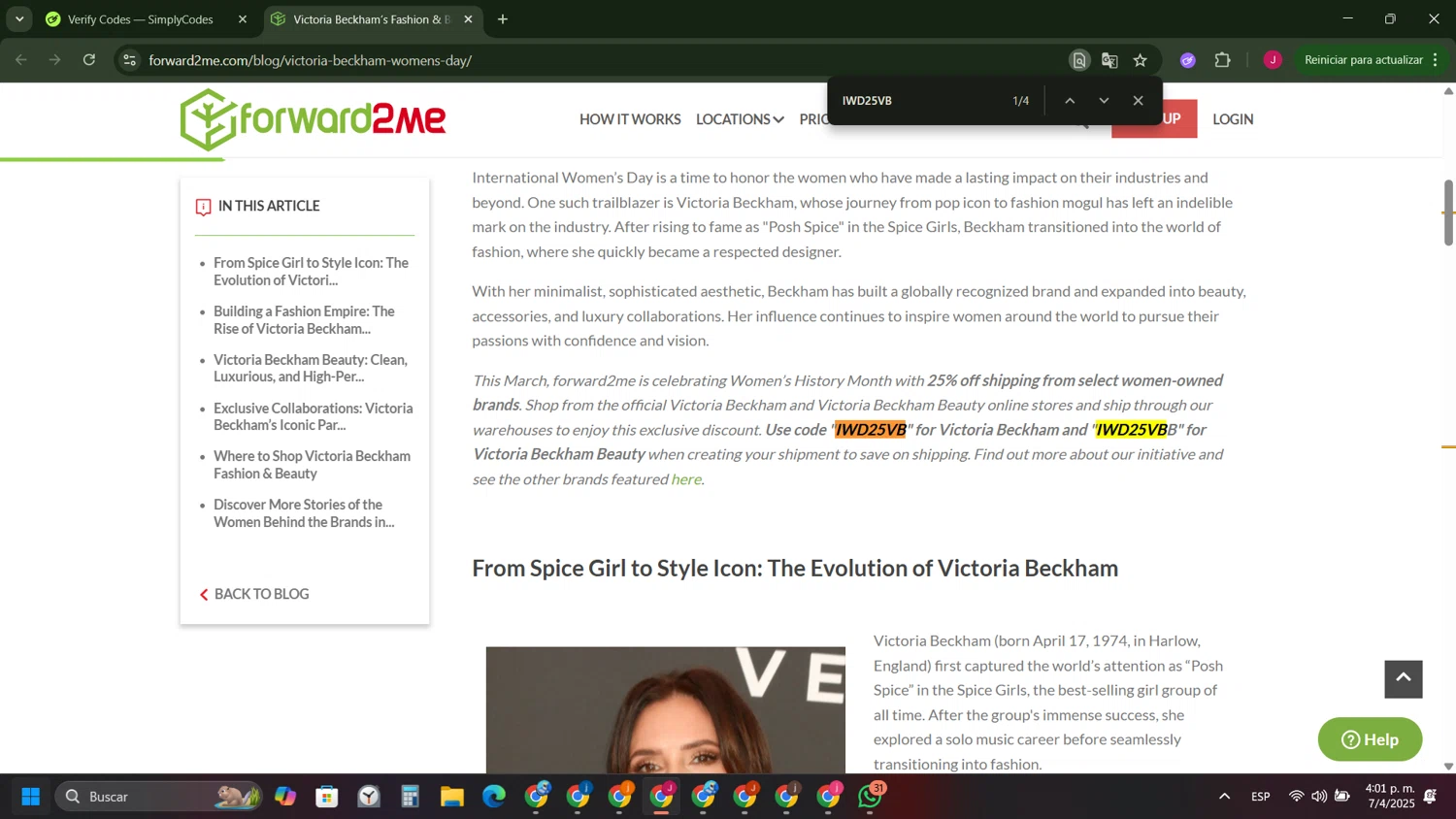Show hidden system tray icons
The height and width of the screenshot is (819, 1456).
1224,797
